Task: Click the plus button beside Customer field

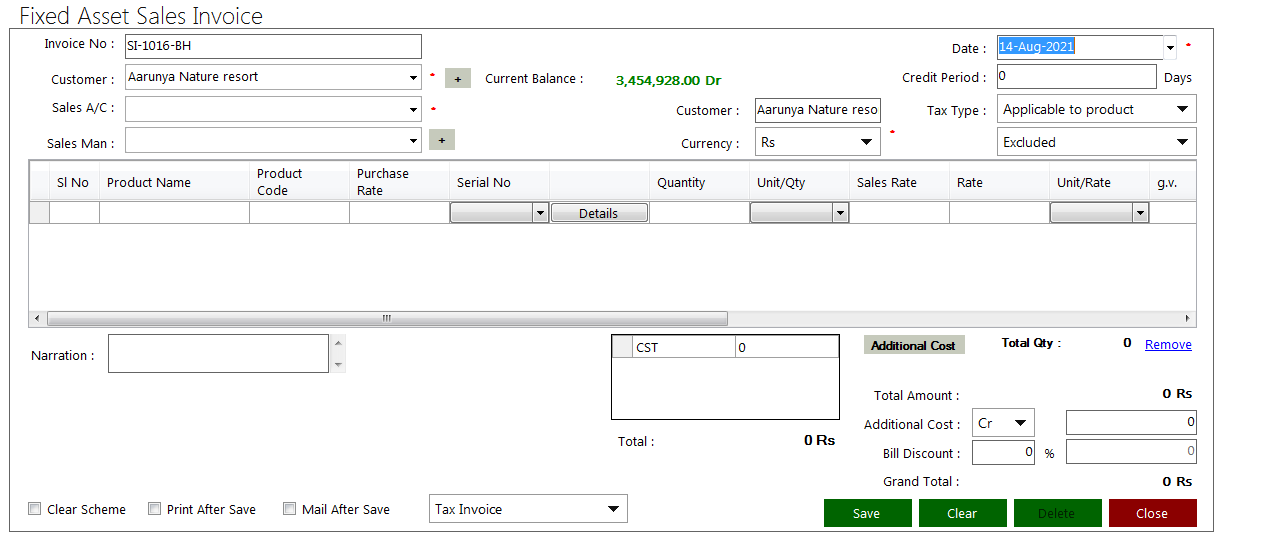Action: click(457, 79)
